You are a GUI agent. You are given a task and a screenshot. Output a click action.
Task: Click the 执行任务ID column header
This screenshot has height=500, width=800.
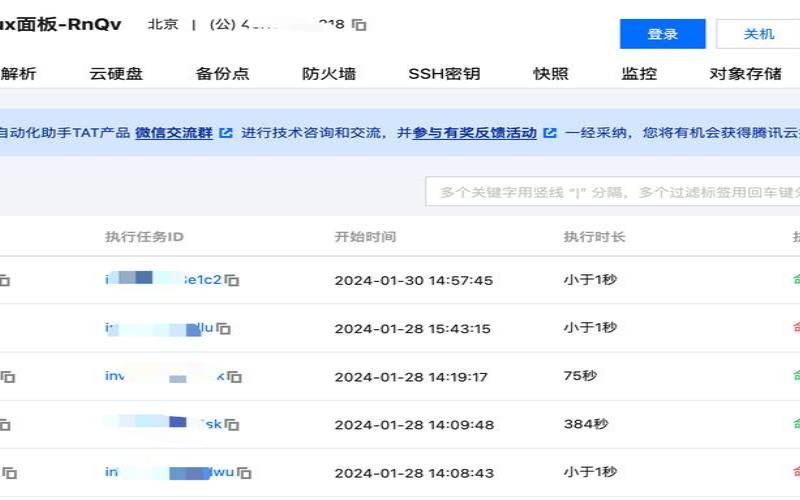[x=144, y=237]
